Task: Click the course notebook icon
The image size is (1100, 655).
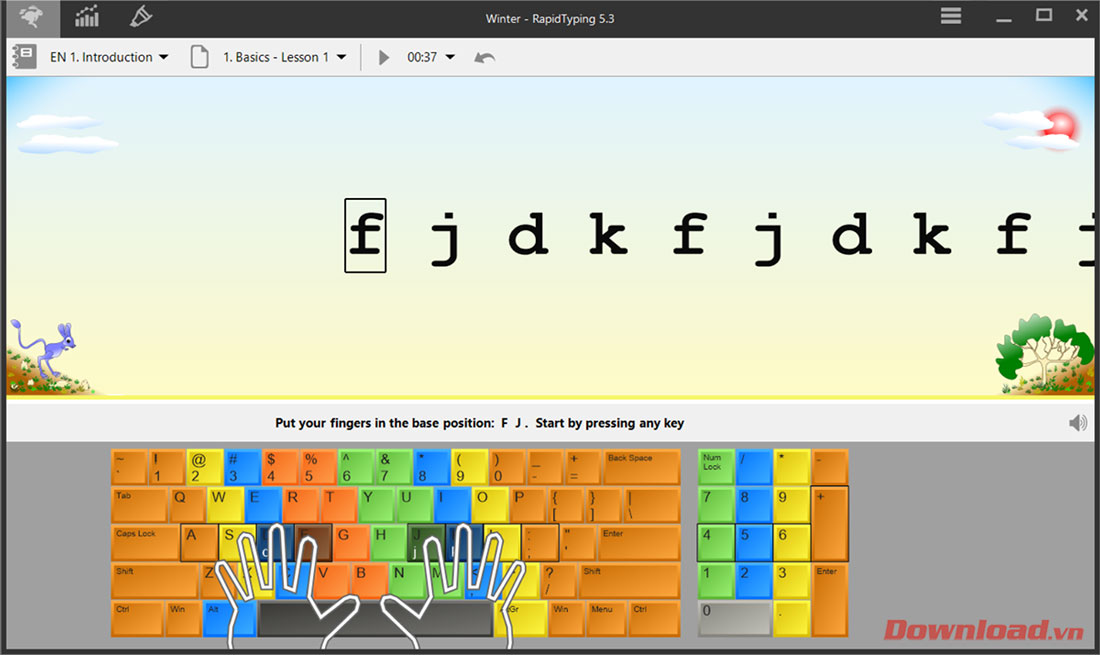Action: pyautogui.click(x=24, y=57)
